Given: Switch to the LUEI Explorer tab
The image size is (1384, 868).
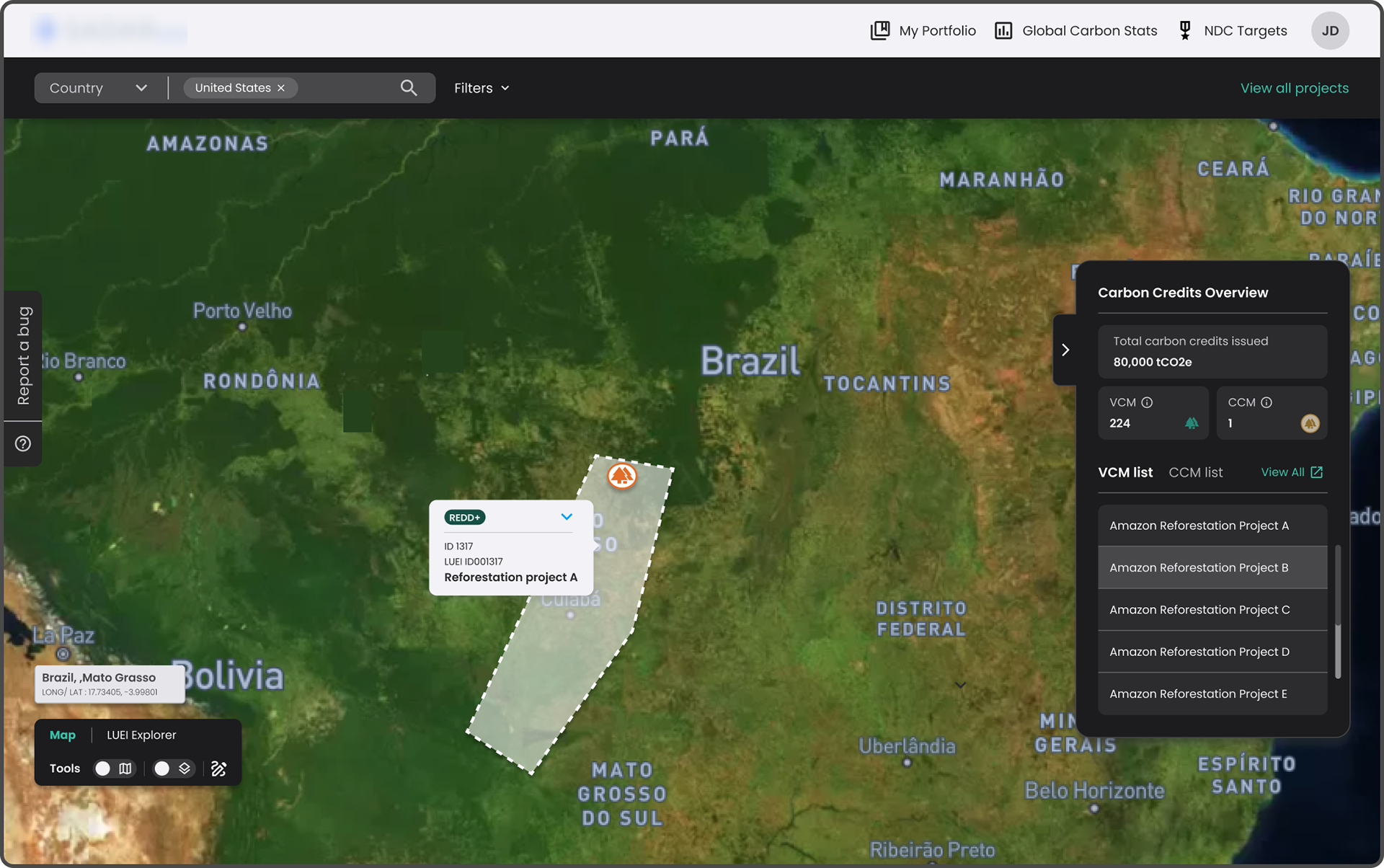Looking at the screenshot, I should coord(141,735).
